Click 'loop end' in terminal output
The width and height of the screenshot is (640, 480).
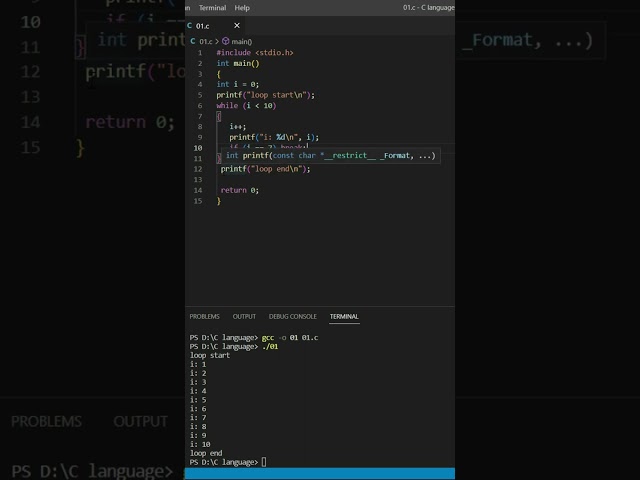point(206,453)
